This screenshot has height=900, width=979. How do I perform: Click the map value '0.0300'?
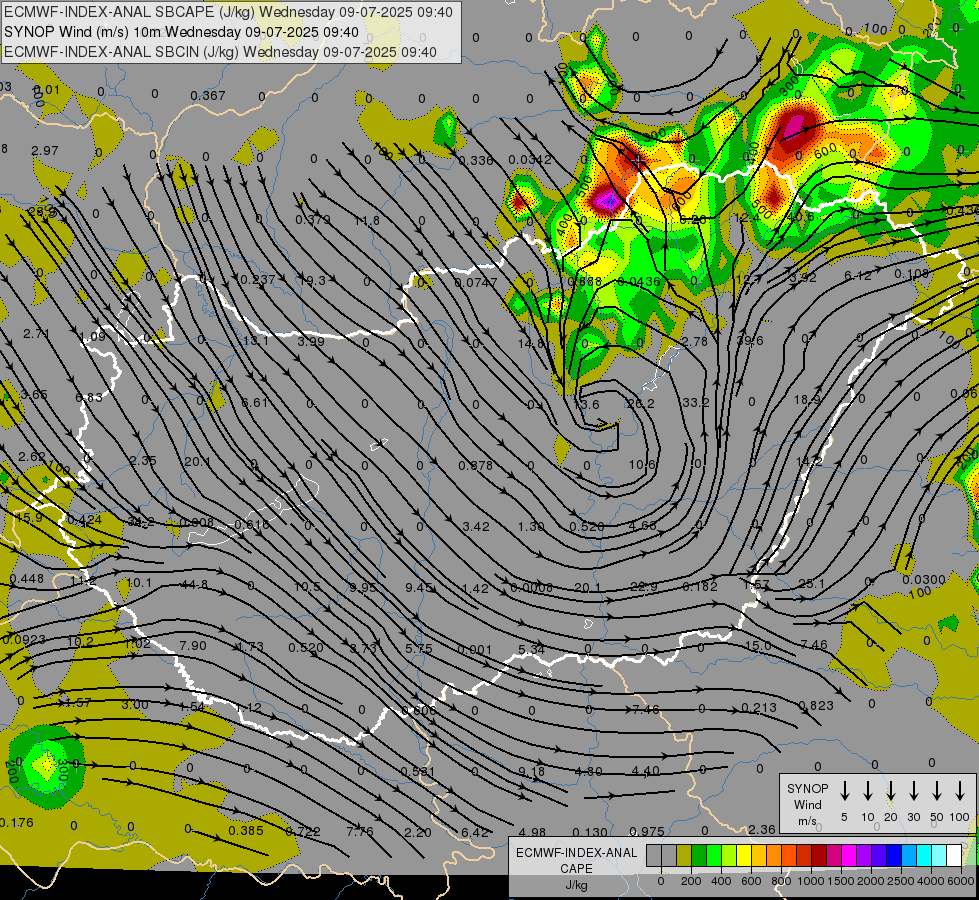[x=924, y=580]
